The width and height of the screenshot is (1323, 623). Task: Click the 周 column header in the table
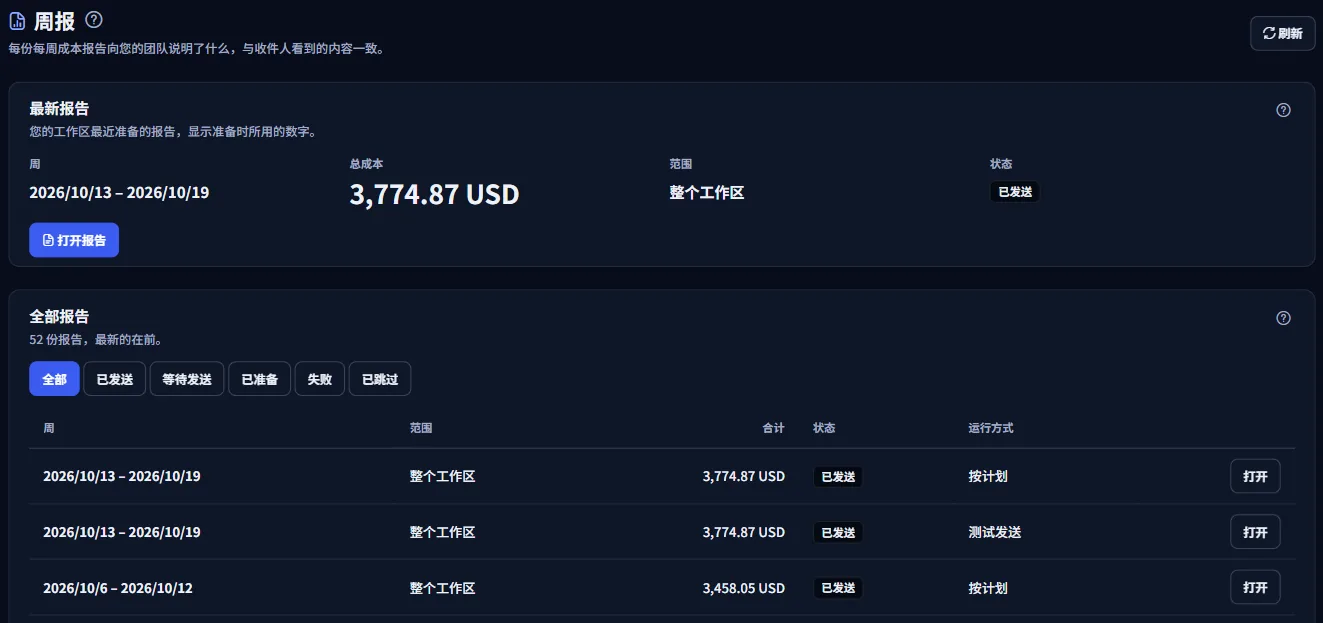pyautogui.click(x=49, y=428)
